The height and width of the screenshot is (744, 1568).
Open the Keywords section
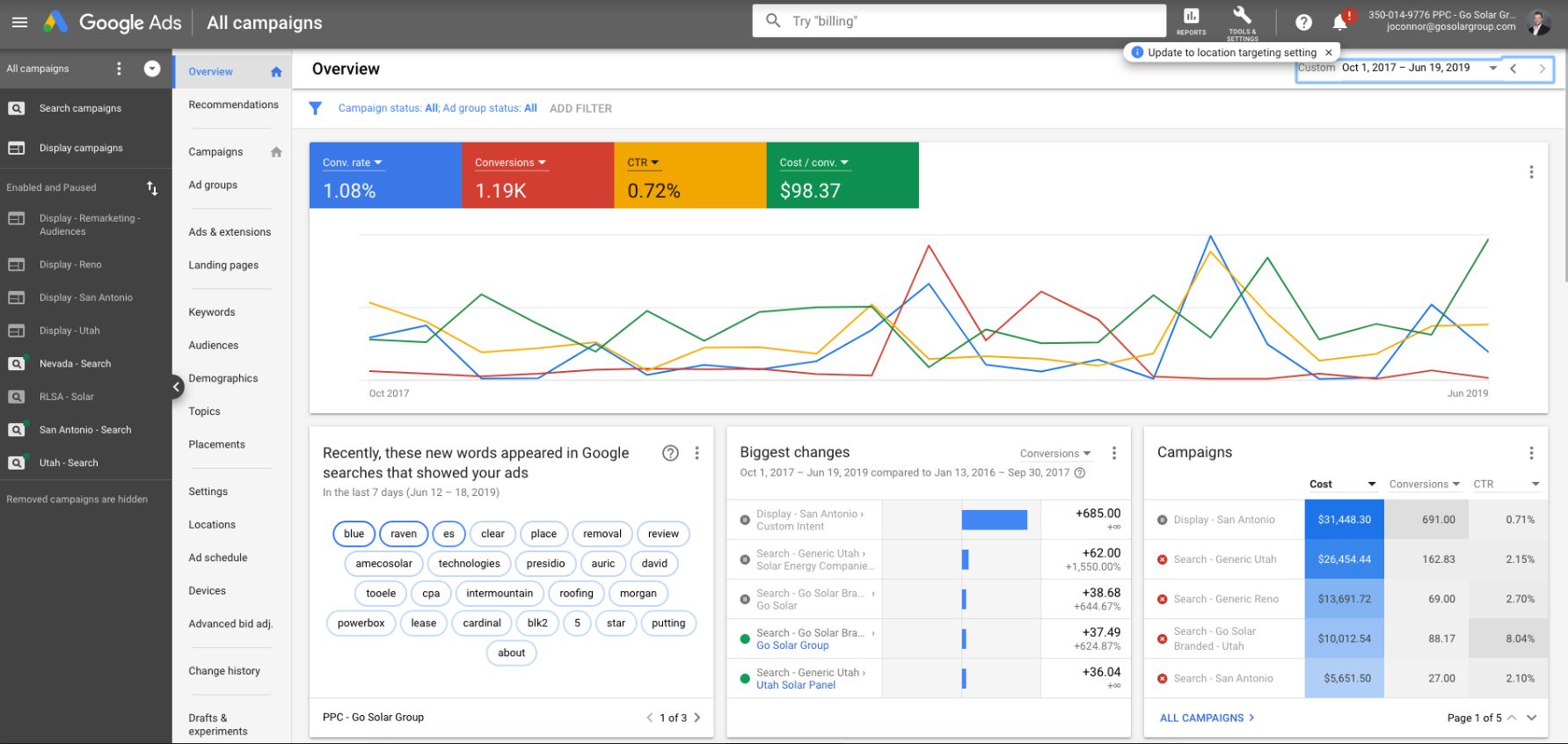click(212, 312)
